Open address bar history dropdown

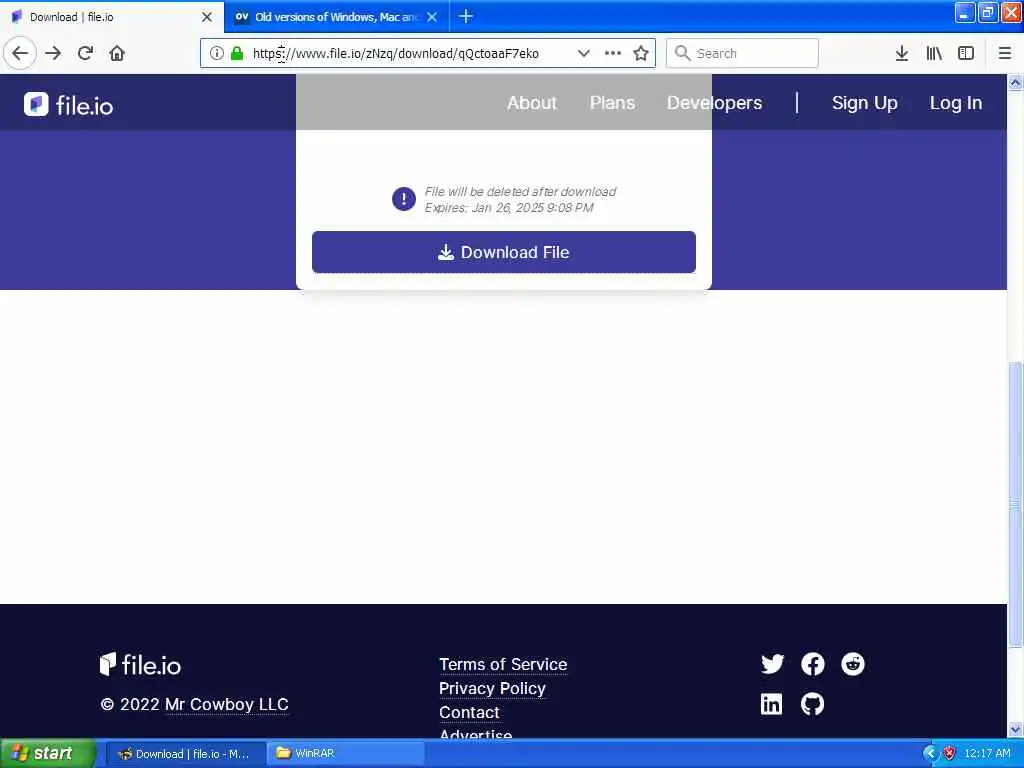click(x=584, y=53)
